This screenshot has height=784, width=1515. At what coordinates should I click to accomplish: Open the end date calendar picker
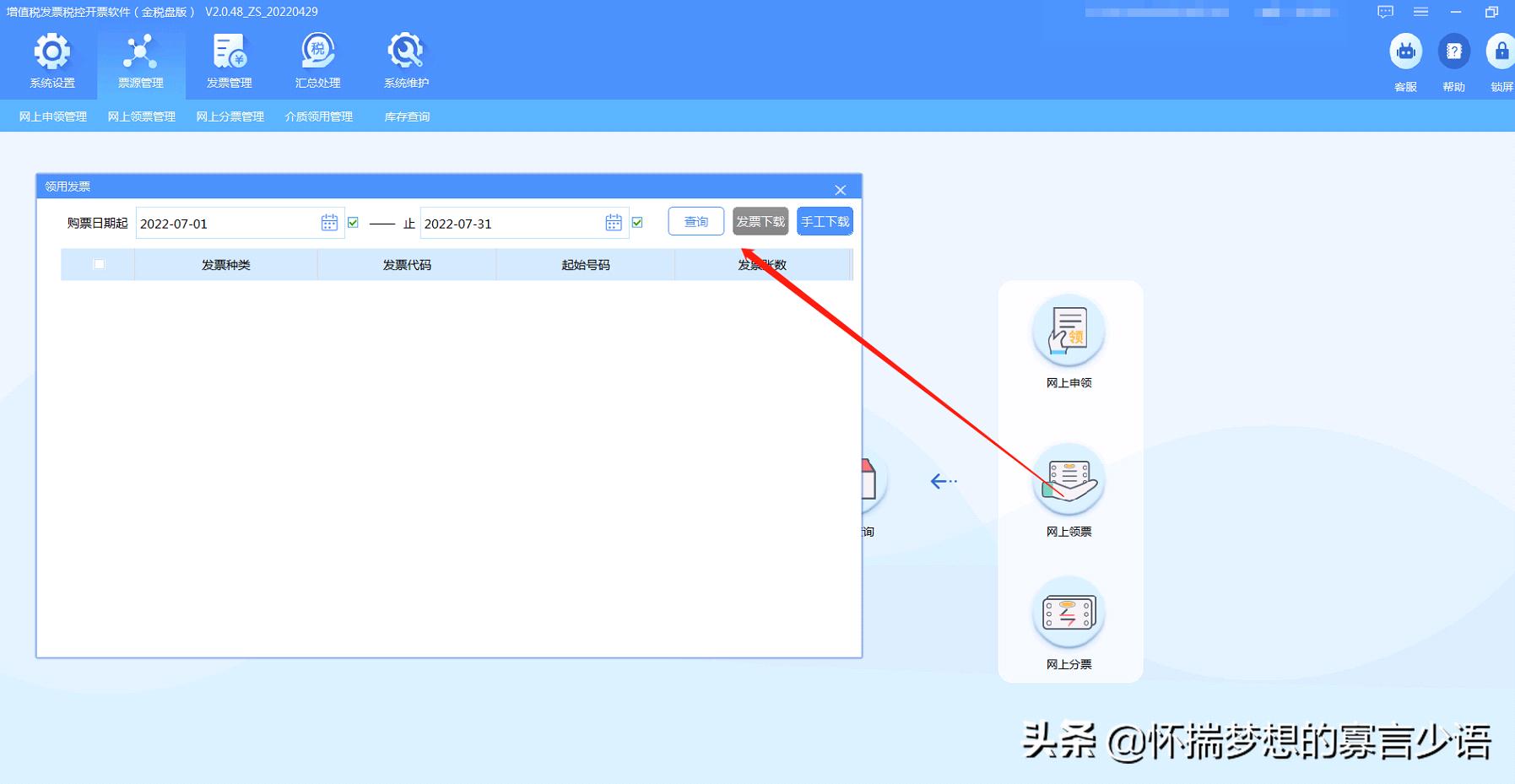614,222
